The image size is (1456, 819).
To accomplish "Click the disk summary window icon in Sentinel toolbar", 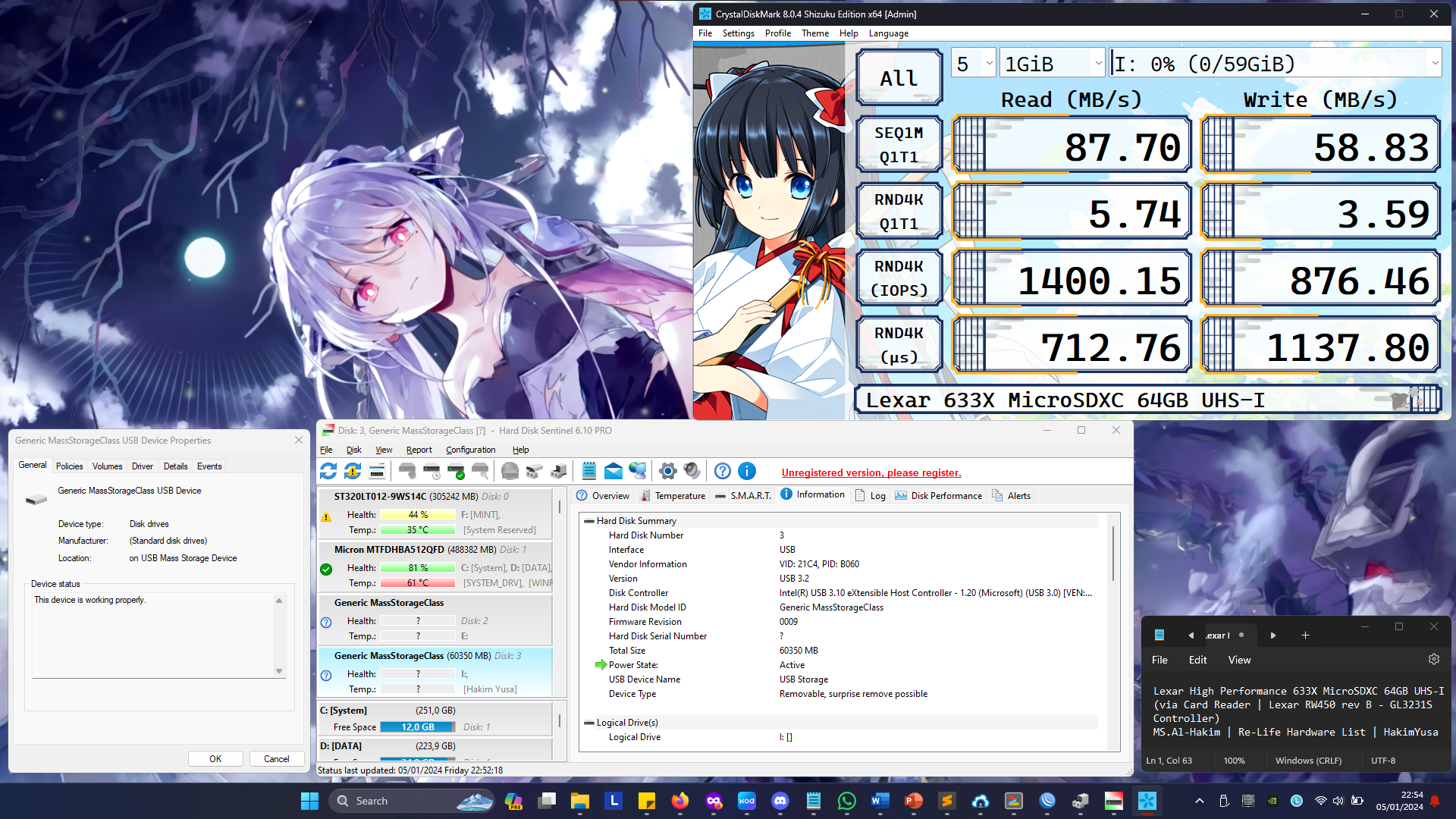I will 377,472.
